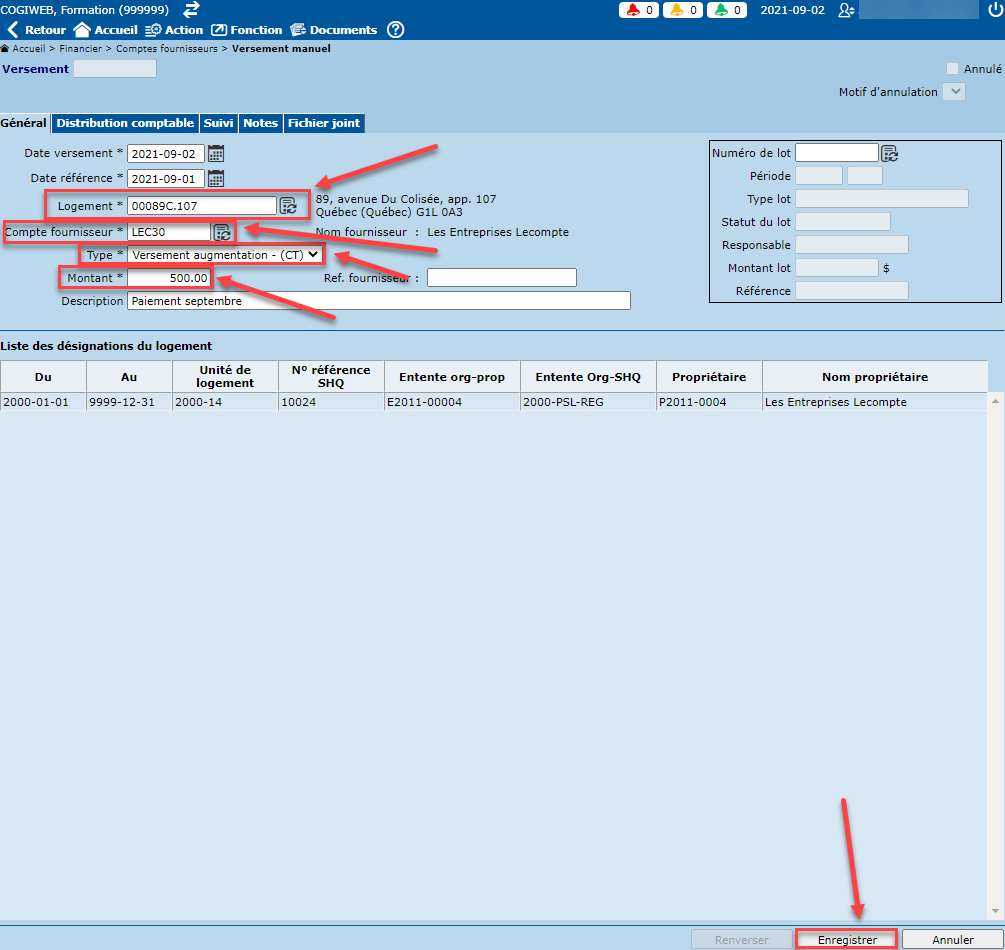
Task: Click the power logout icon
Action: pyautogui.click(x=994, y=10)
